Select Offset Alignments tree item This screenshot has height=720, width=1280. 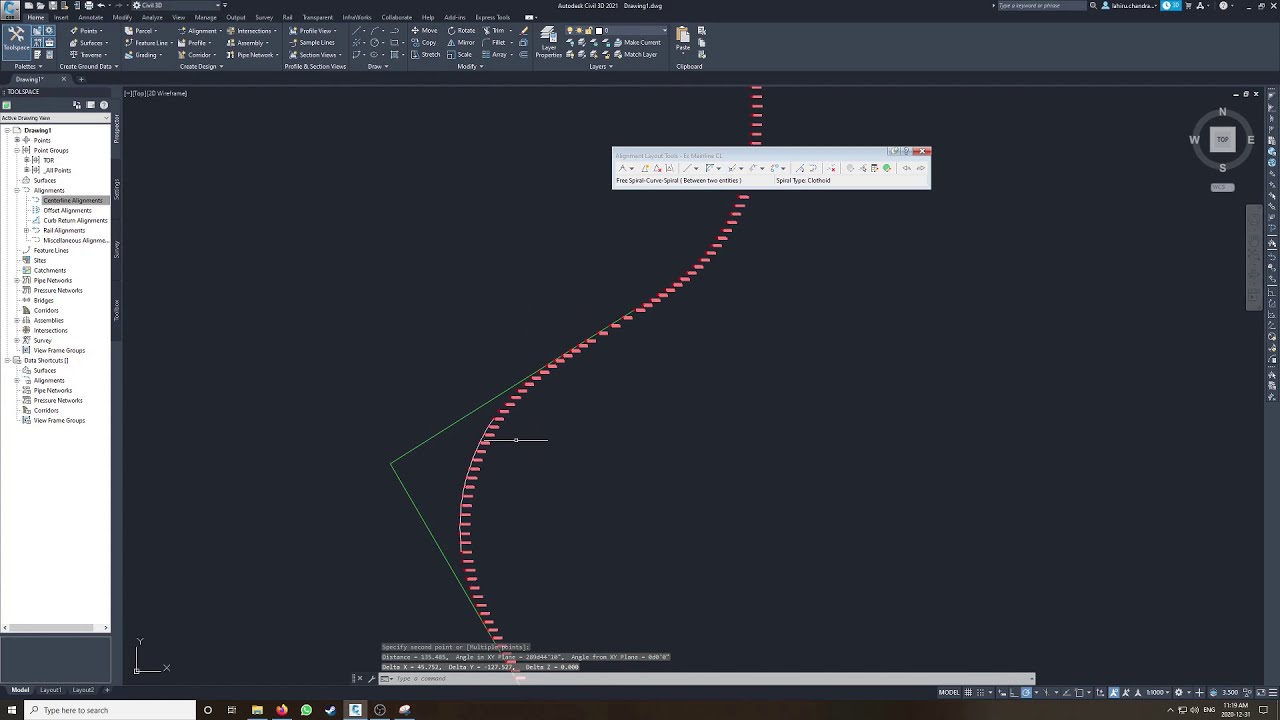(x=67, y=210)
